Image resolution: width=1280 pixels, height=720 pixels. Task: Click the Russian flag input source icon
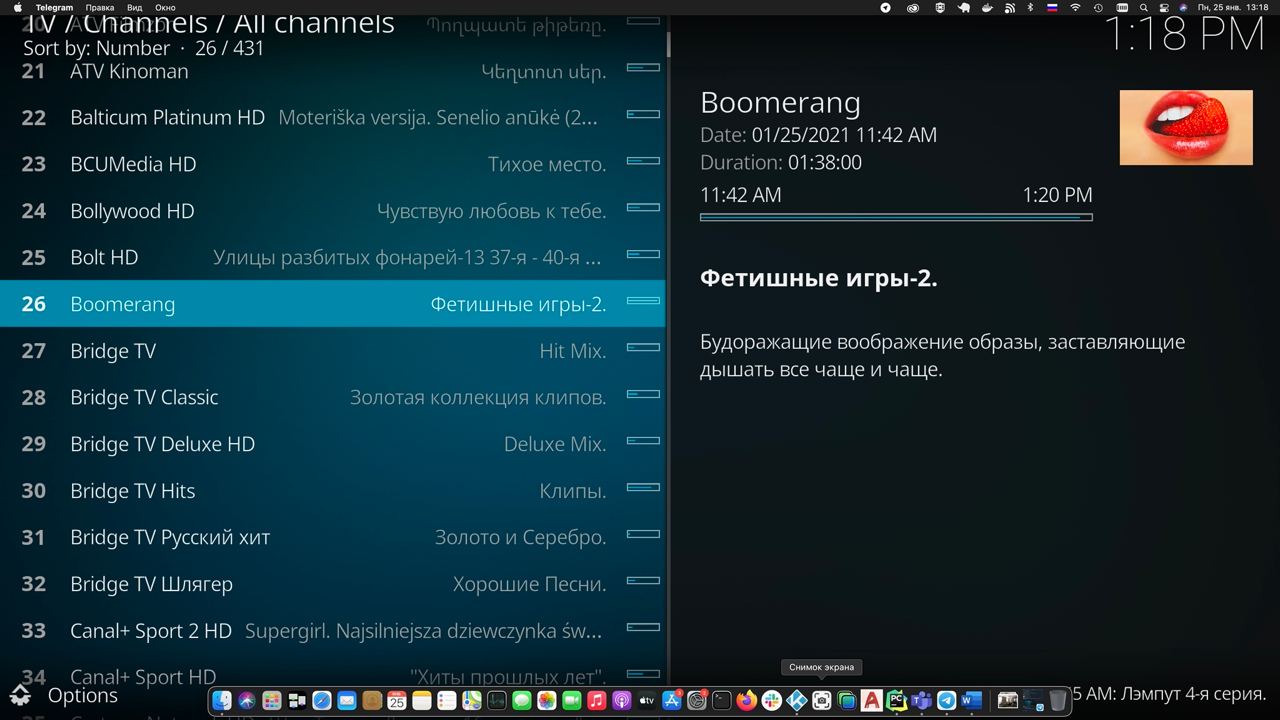(x=1052, y=7)
